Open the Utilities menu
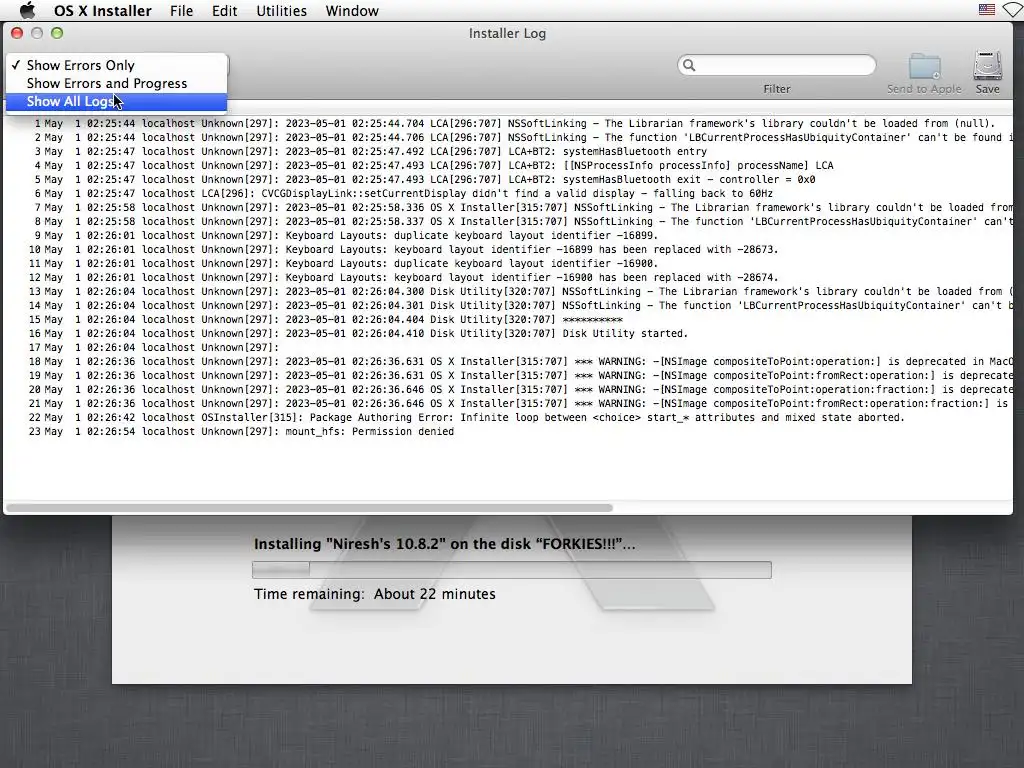 pyautogui.click(x=281, y=11)
